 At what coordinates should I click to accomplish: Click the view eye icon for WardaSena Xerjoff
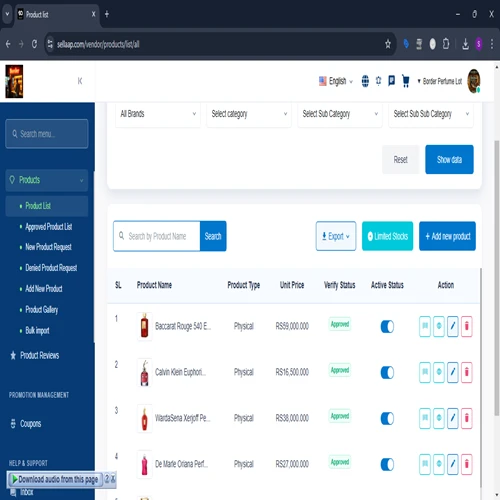[x=439, y=418]
